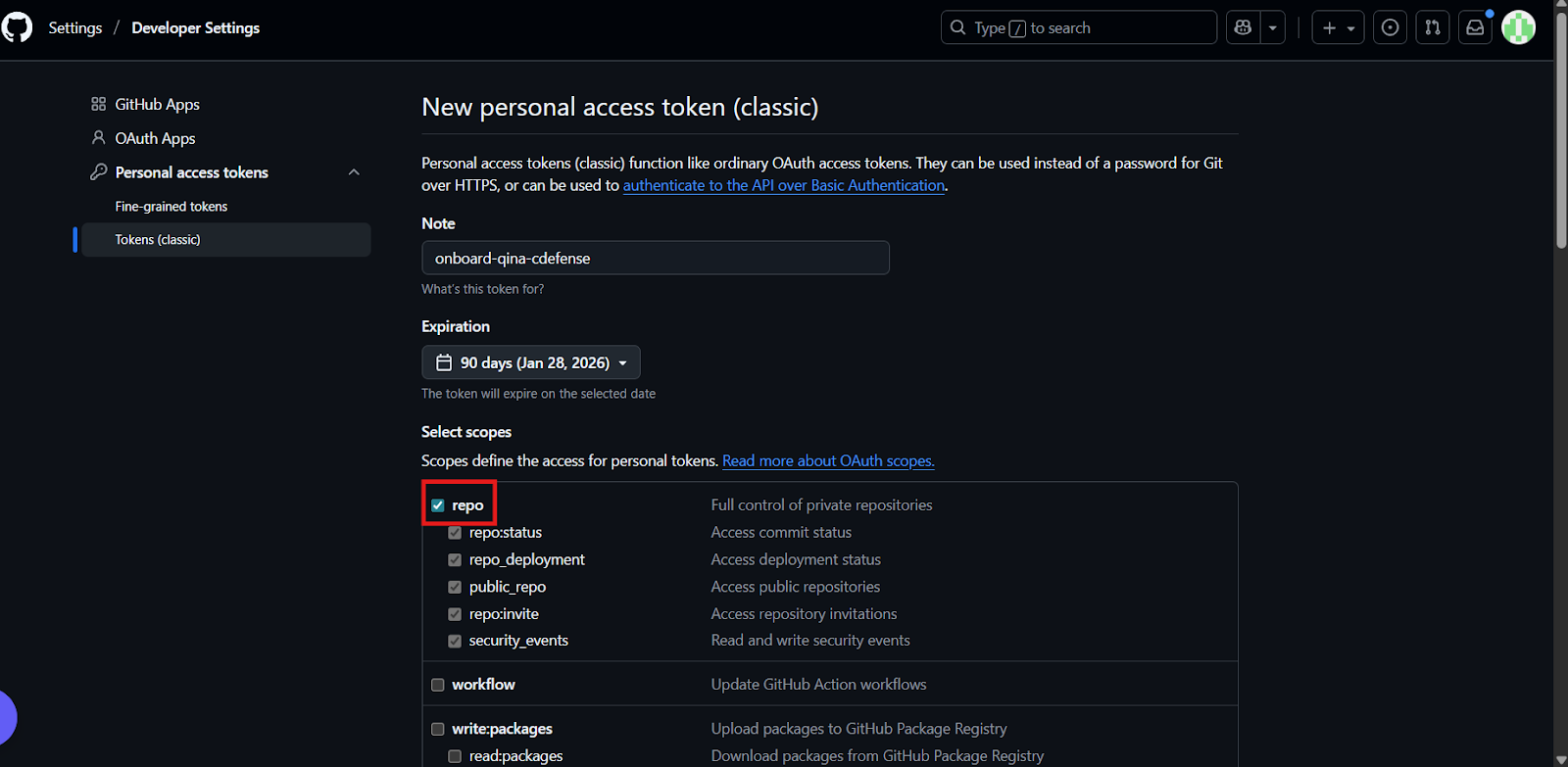
Task: Click the 'Expiration' label
Action: tap(456, 326)
